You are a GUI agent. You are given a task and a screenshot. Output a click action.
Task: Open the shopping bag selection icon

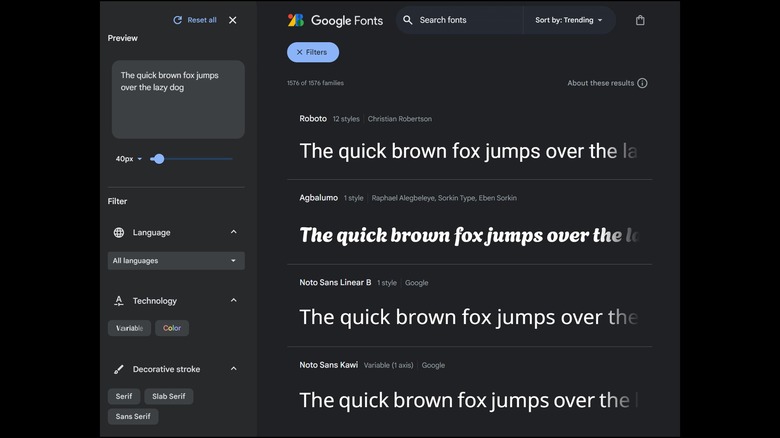point(640,20)
